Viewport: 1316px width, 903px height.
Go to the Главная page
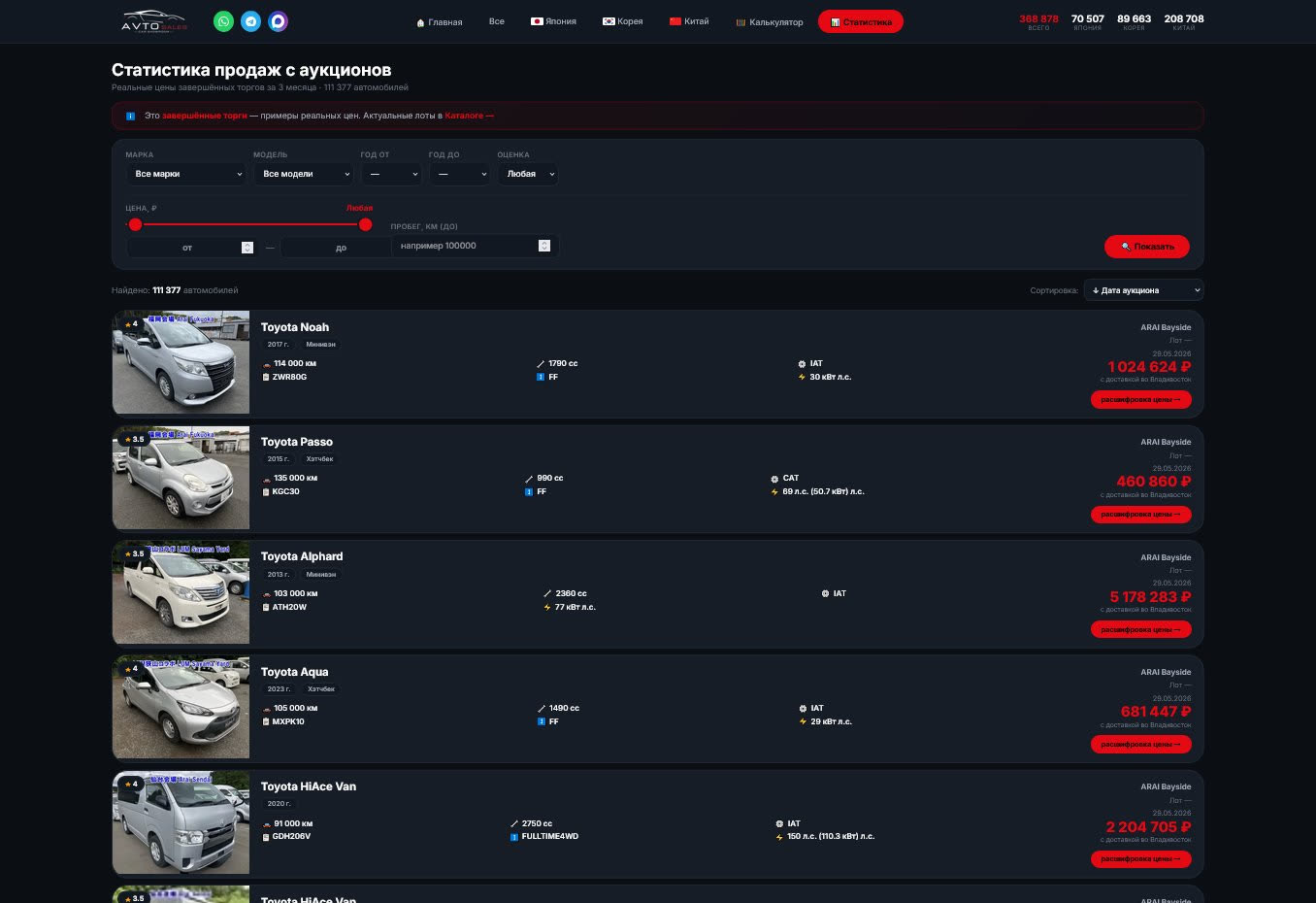point(439,21)
